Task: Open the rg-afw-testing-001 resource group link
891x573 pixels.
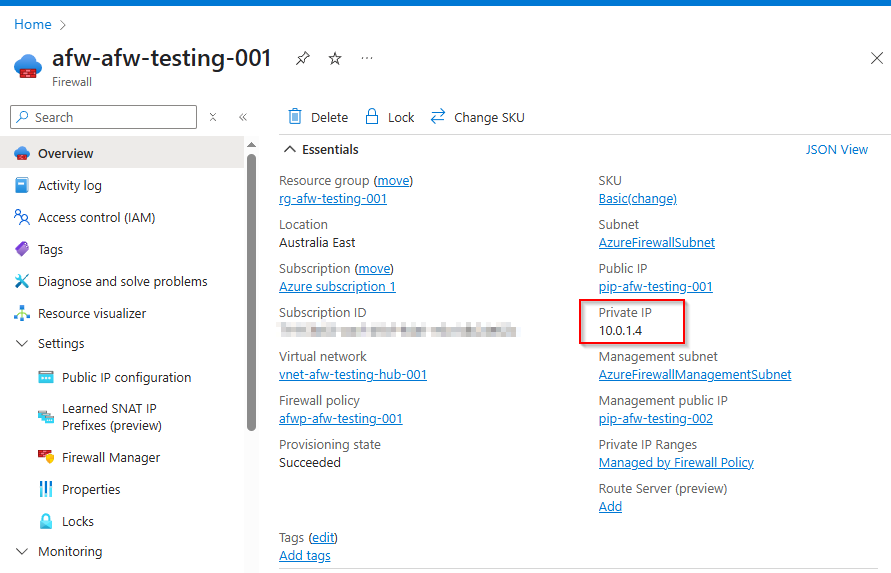Action: pos(332,198)
